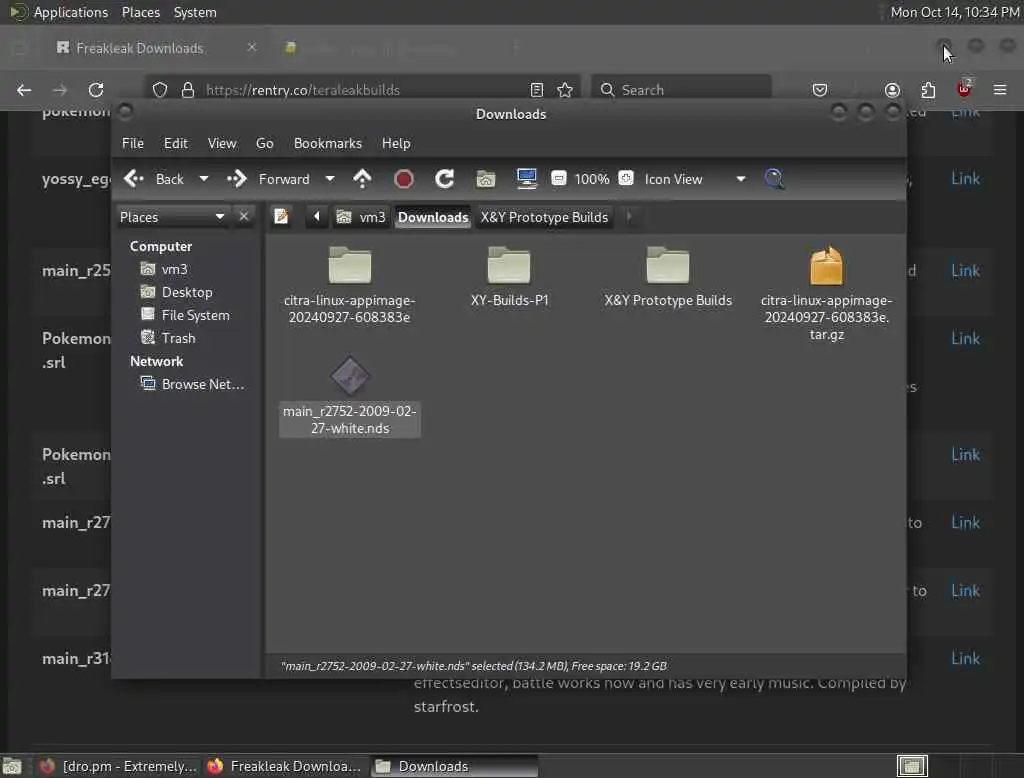
Task: Open the Edit menu
Action: tap(176, 143)
